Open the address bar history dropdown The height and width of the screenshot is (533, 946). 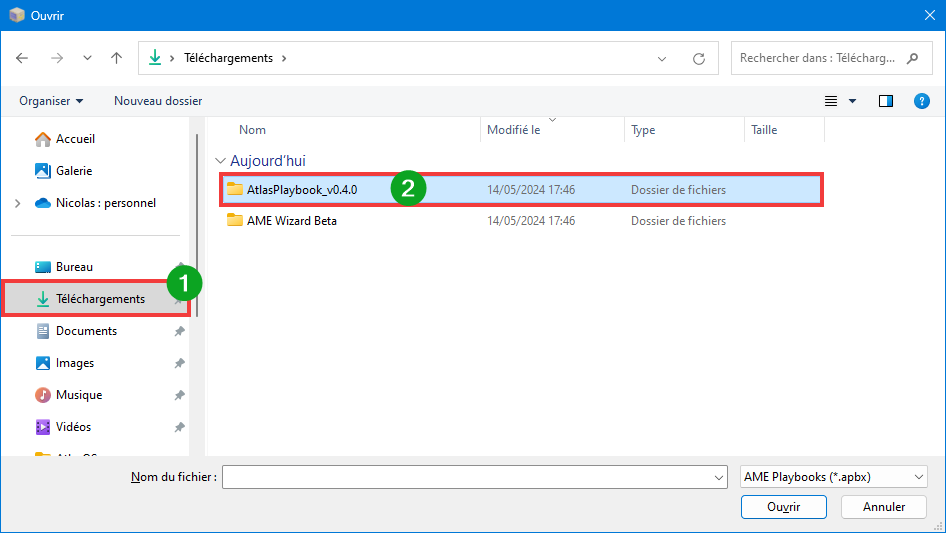click(662, 59)
